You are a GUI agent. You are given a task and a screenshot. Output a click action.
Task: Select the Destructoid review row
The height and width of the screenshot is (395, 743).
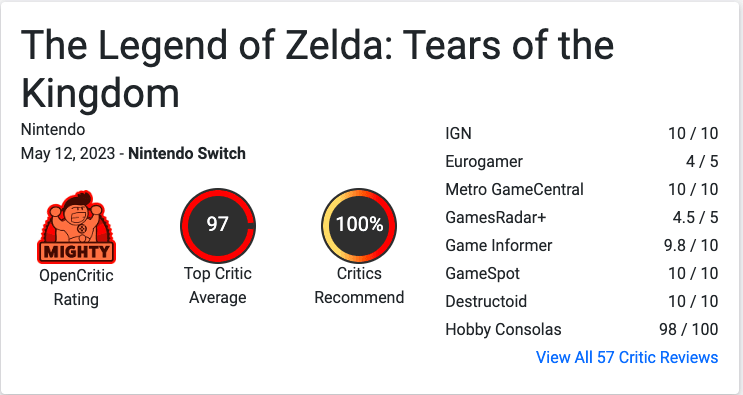click(x=581, y=301)
